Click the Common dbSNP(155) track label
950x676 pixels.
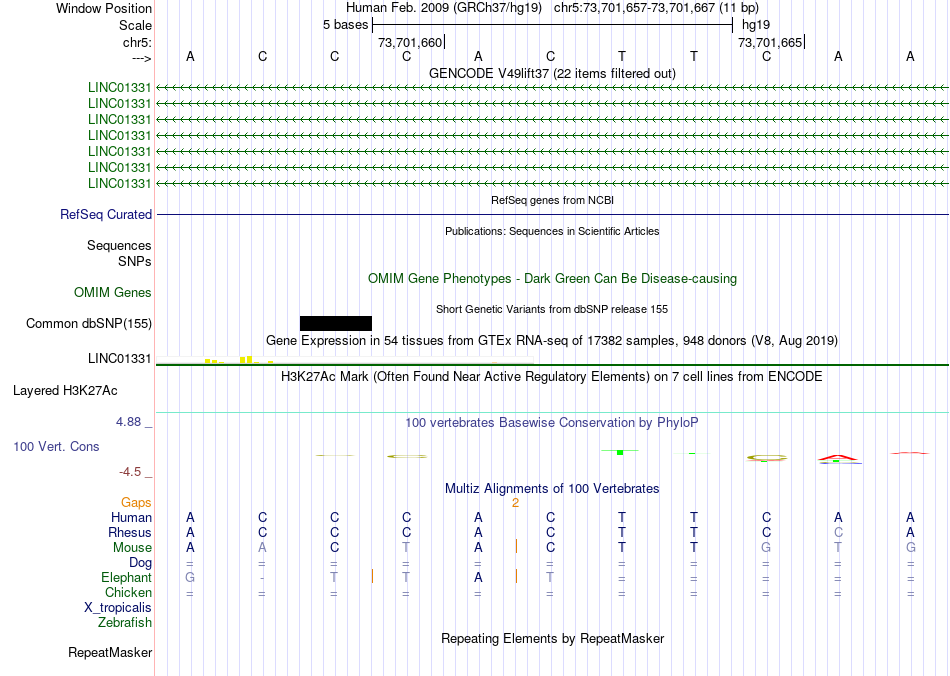89,323
